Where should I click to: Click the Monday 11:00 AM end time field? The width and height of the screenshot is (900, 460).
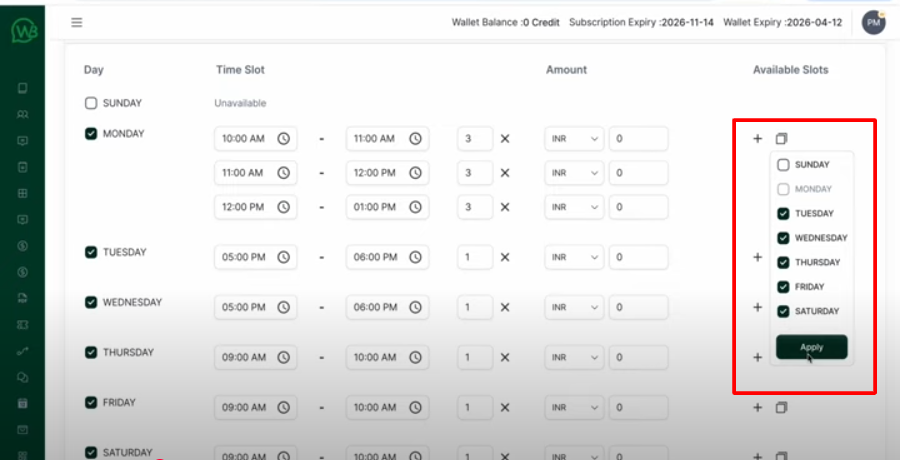(x=387, y=139)
